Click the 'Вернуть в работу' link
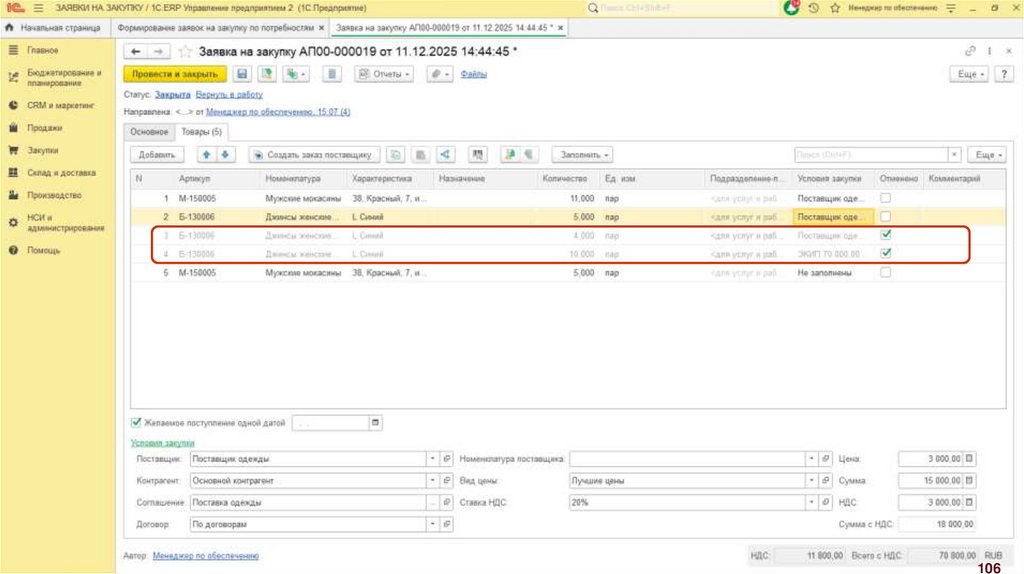This screenshot has height=574, width=1024. pos(229,95)
